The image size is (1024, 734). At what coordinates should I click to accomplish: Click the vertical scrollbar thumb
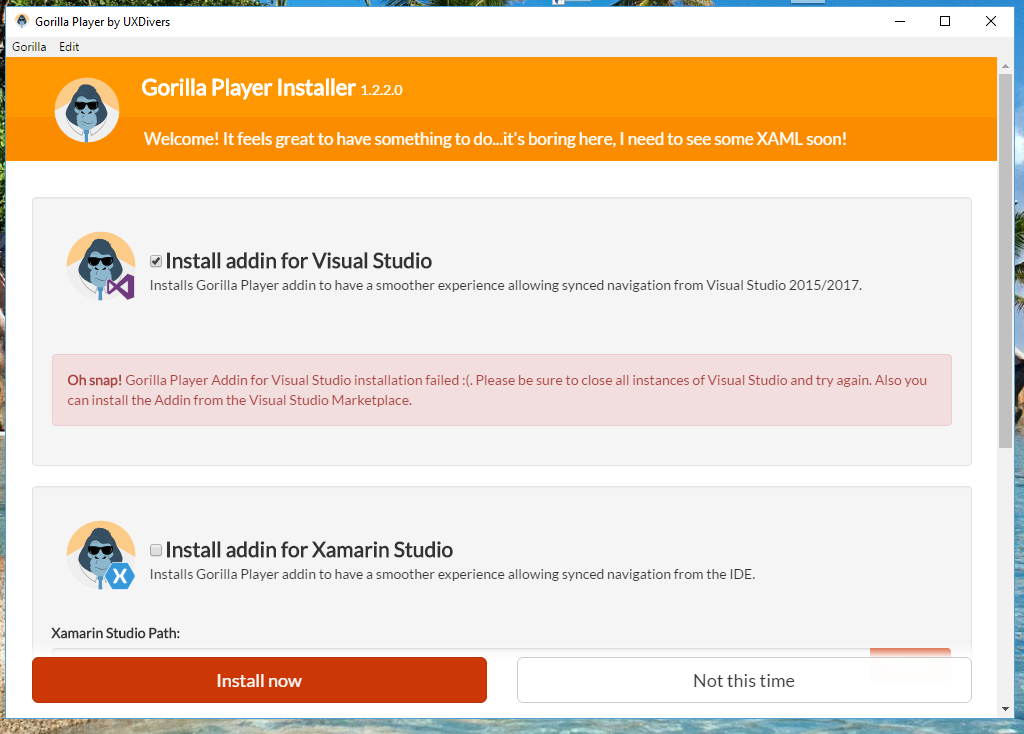pyautogui.click(x=1005, y=261)
